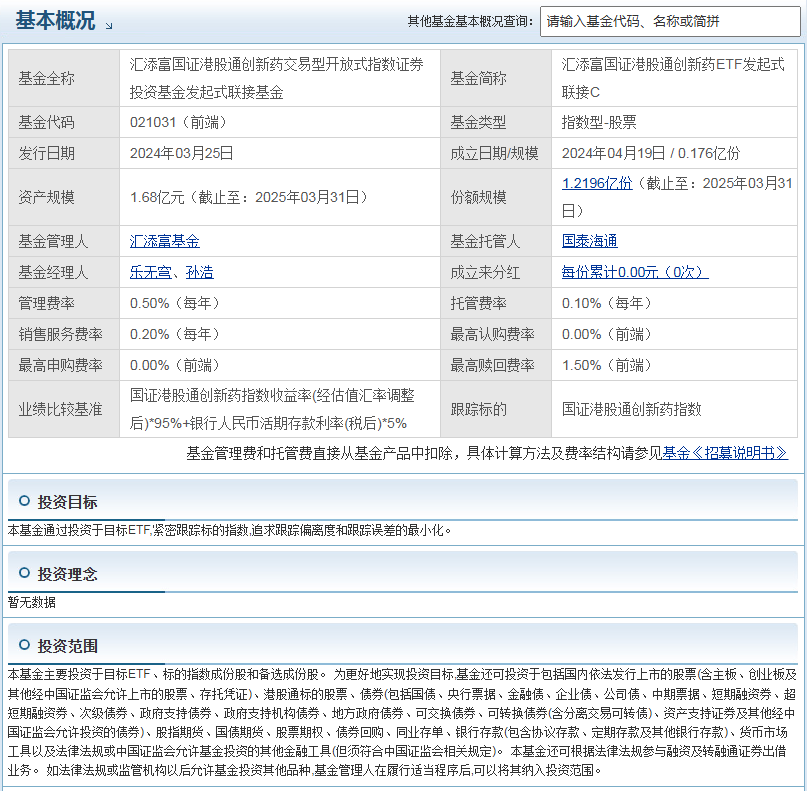Open fund manager 乐无穹 profile link
Screen dimensions: 807x791
coord(150,272)
